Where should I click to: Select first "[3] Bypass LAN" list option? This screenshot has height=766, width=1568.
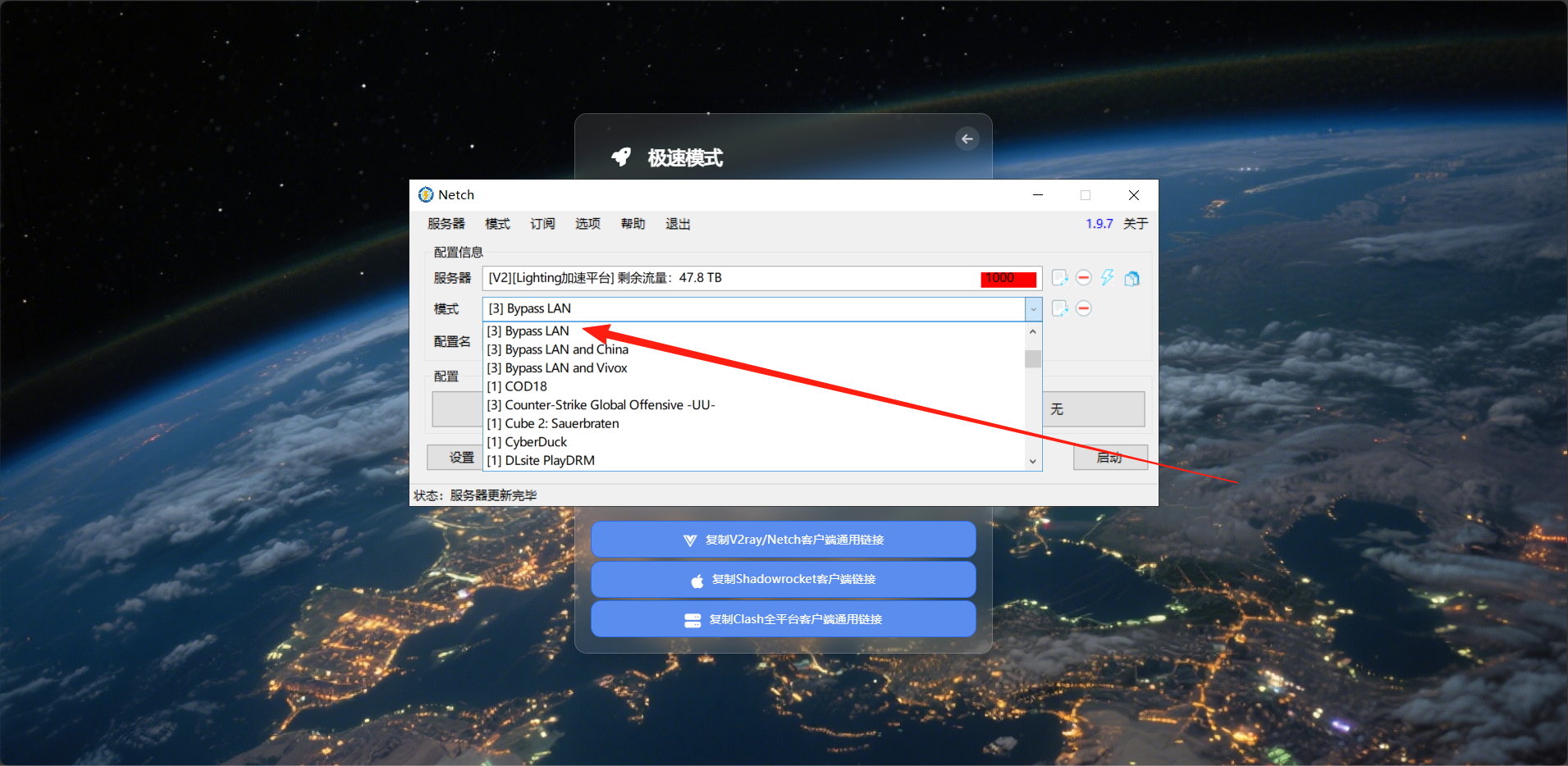coord(755,331)
